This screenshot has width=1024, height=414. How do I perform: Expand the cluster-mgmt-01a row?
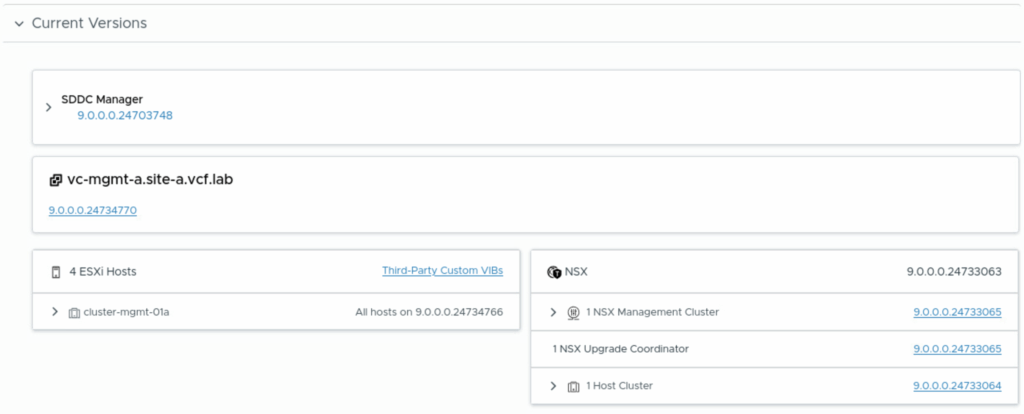tap(55, 312)
